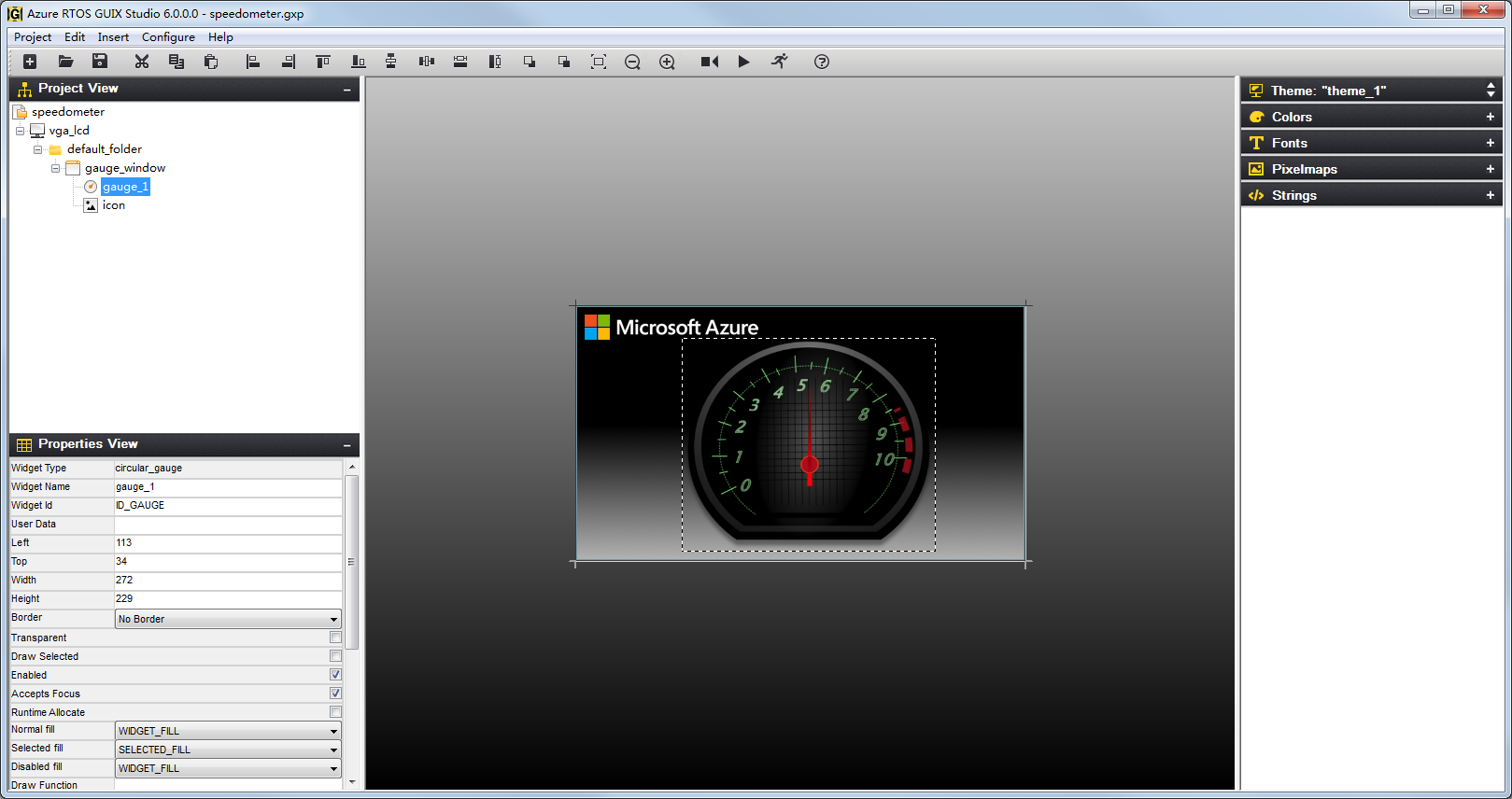Viewport: 1512px width, 799px height.
Task: Open the Insert menu
Action: pos(113,37)
